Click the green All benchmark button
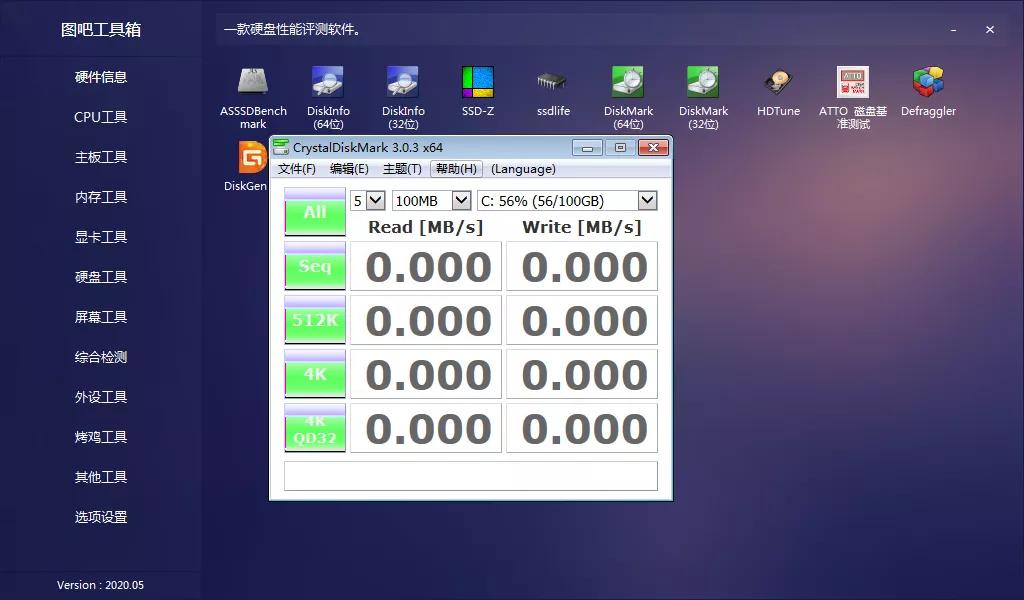Viewport: 1024px width, 600px height. pyautogui.click(x=315, y=212)
